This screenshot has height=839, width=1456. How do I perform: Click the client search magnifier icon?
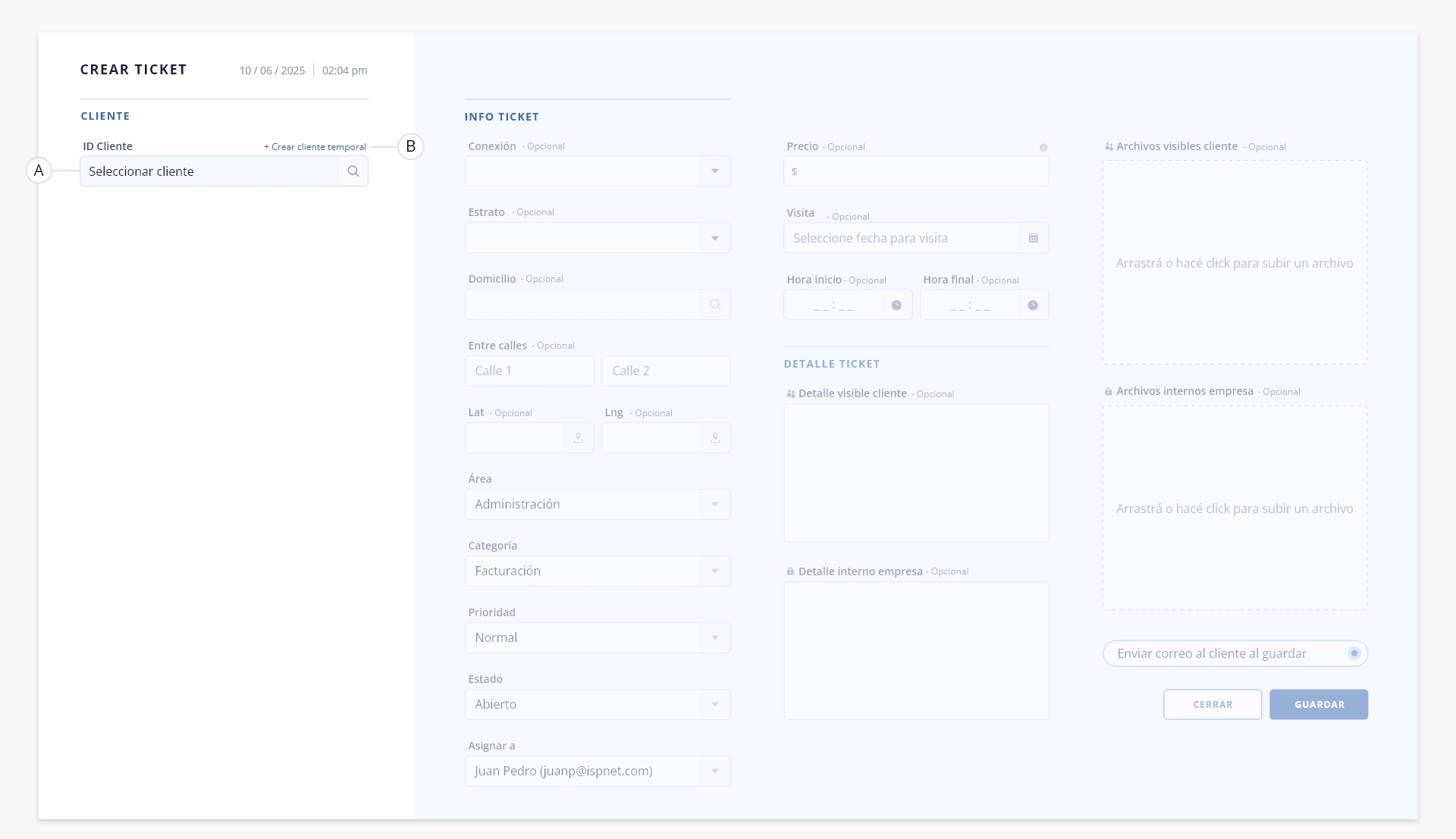[353, 171]
